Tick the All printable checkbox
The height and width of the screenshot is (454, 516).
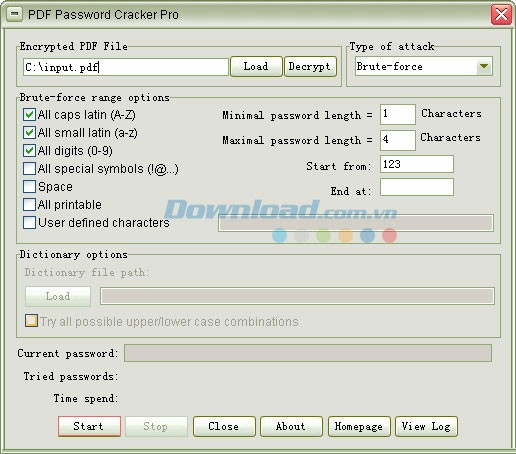[29, 205]
